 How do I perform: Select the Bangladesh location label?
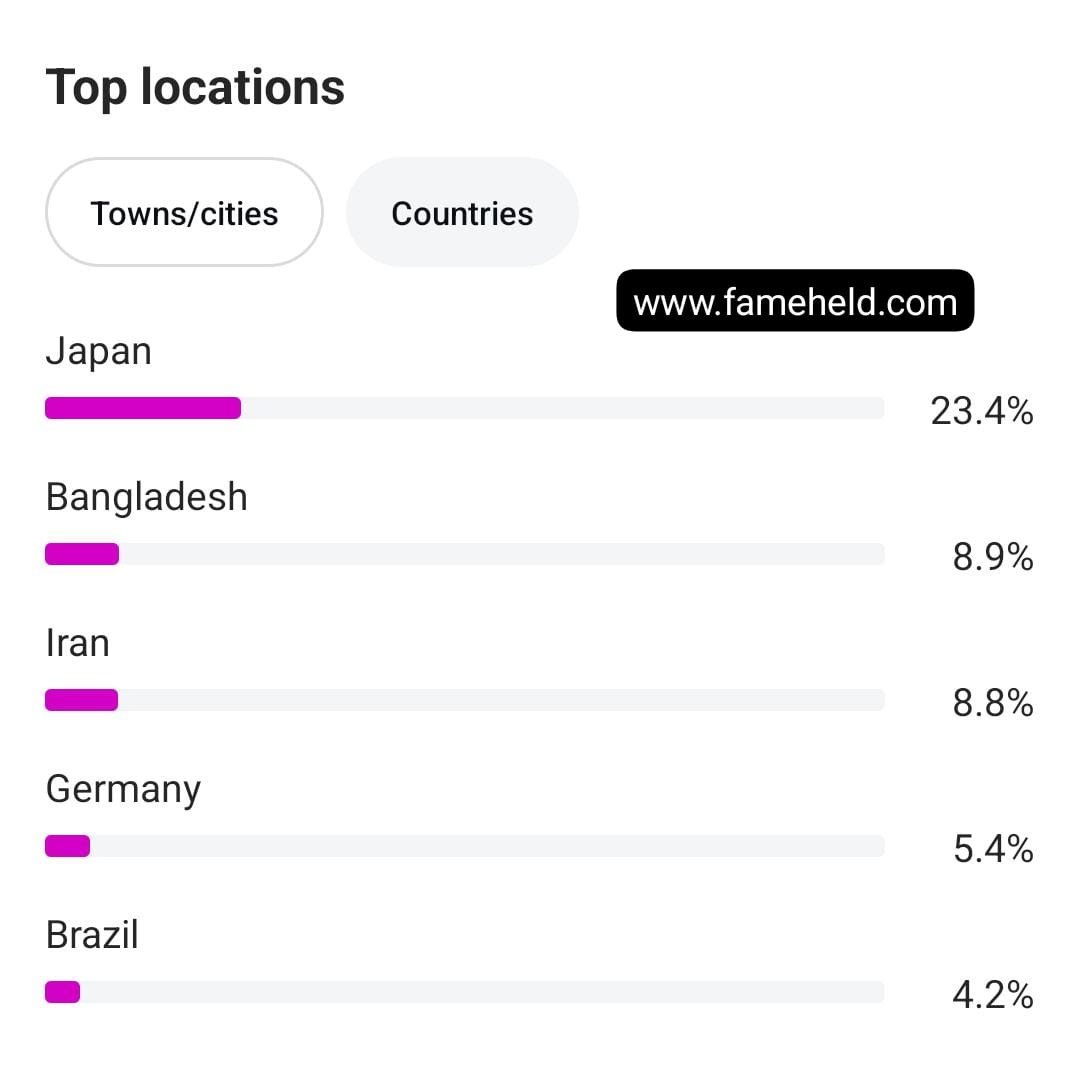tap(146, 497)
